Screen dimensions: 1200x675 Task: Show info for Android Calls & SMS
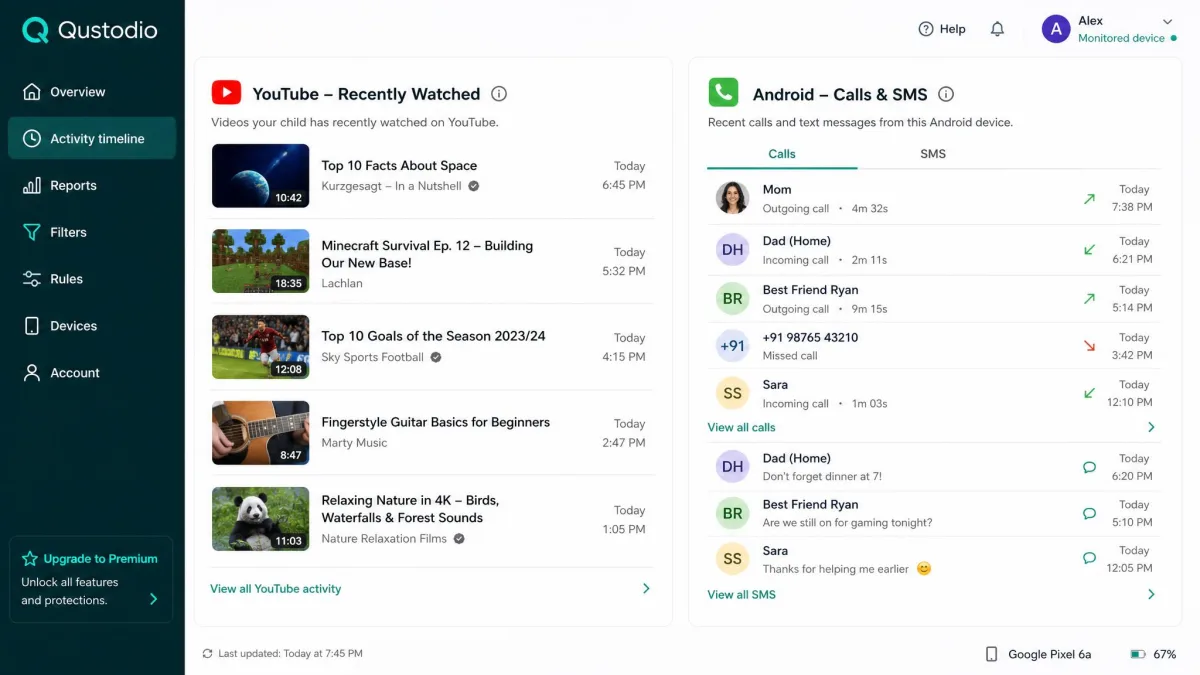click(x=946, y=94)
